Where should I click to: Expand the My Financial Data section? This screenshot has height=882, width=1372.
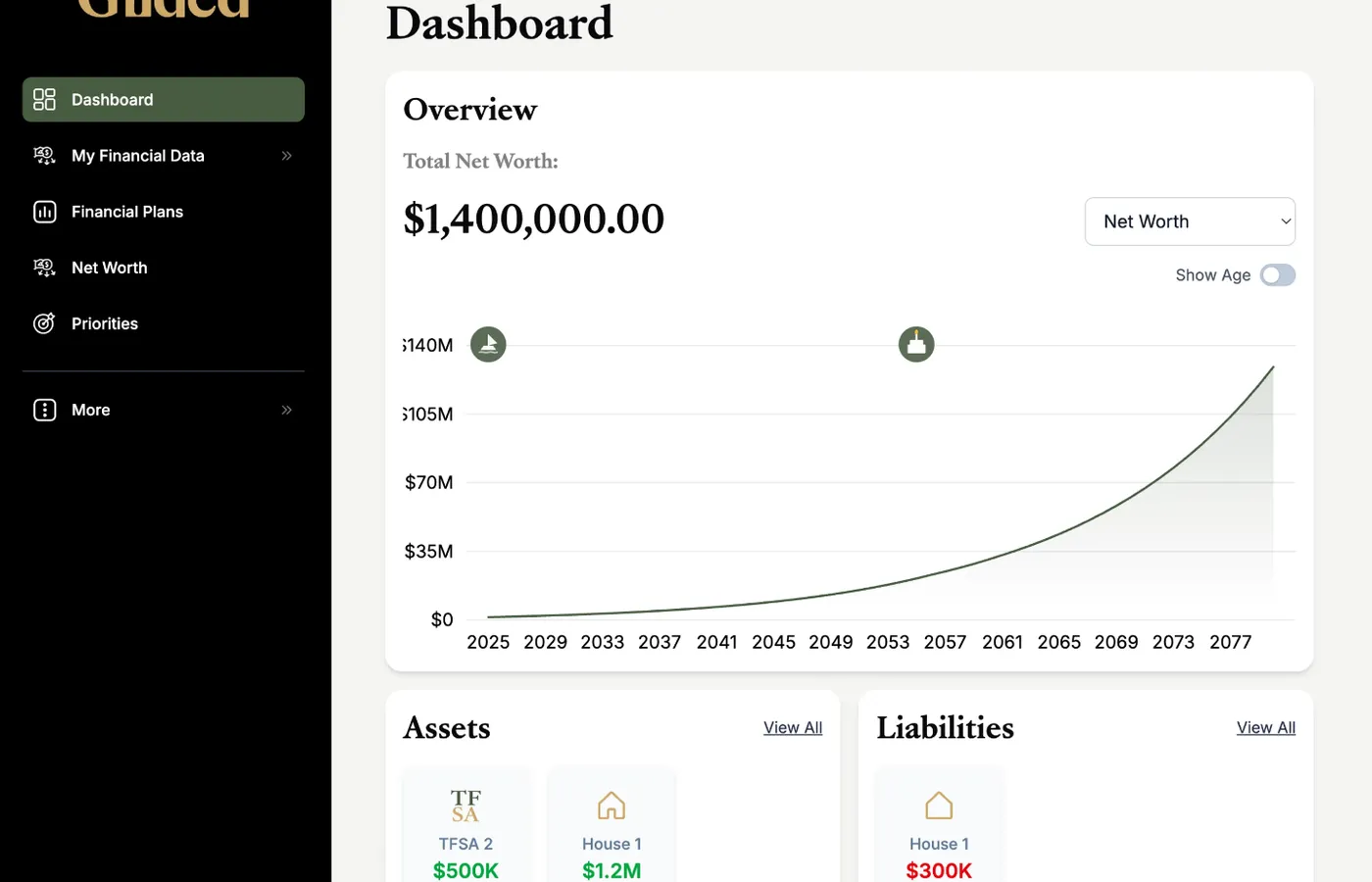point(286,155)
